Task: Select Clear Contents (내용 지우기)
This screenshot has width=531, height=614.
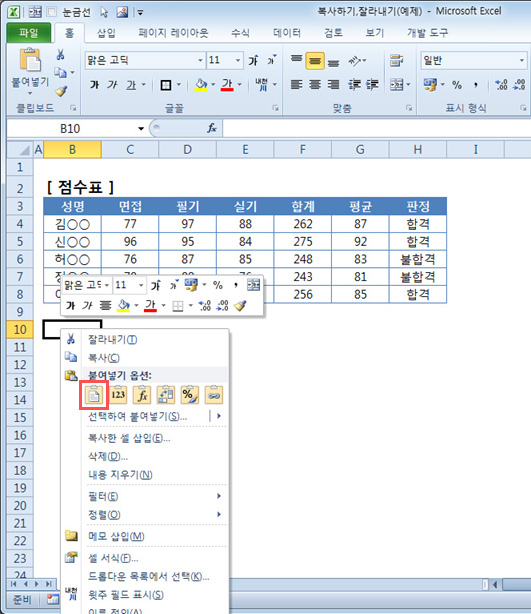Action: pyautogui.click(x=145, y=475)
